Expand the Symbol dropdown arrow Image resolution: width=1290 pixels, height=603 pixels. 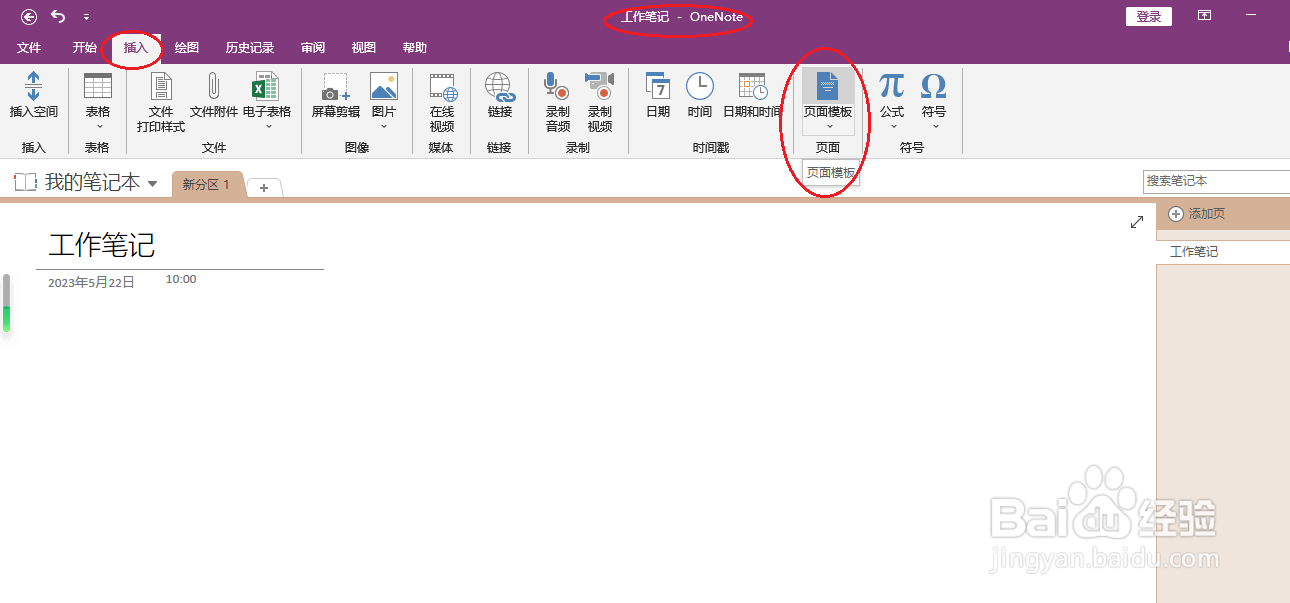click(x=934, y=126)
